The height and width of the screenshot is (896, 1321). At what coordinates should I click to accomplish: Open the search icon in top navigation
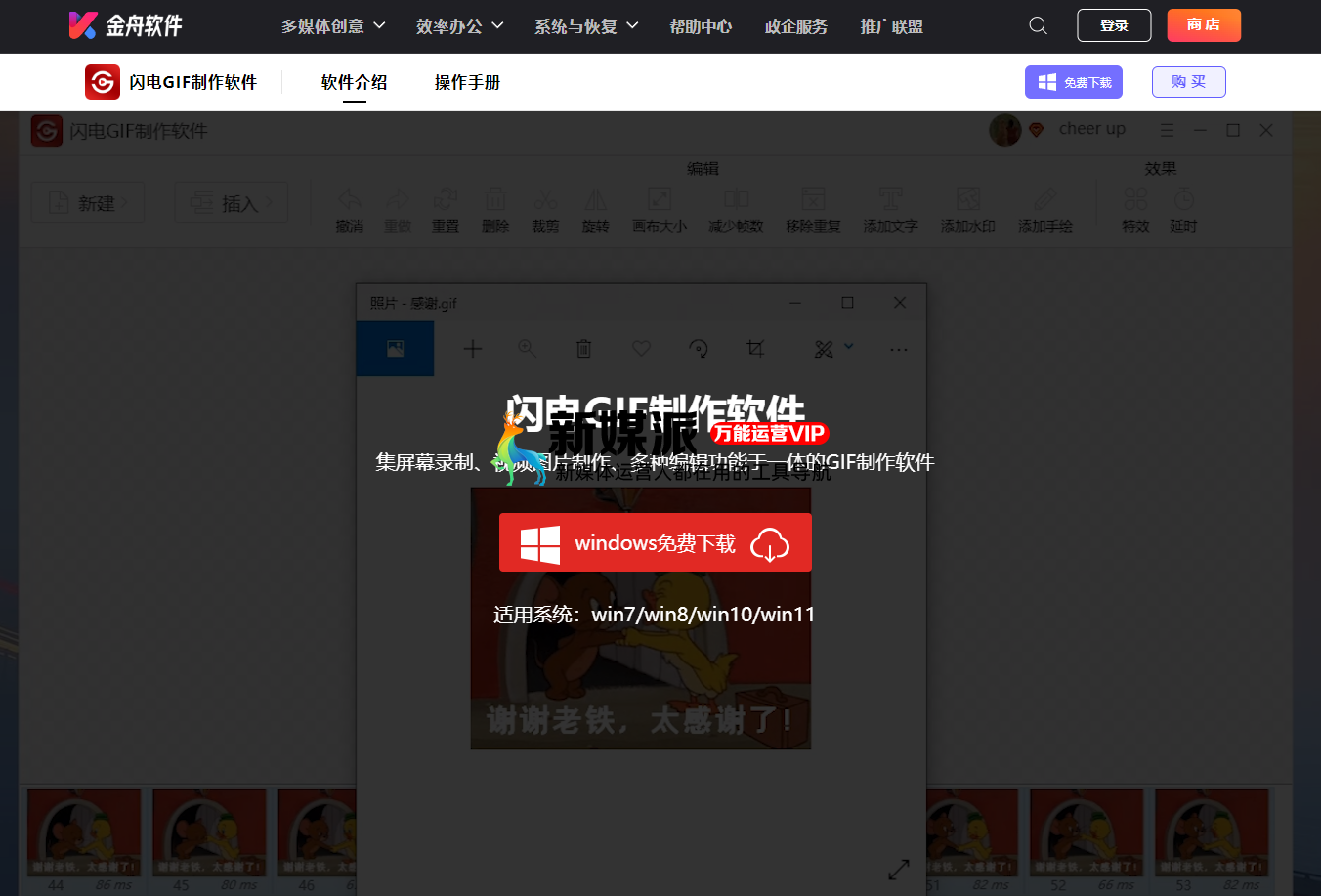[x=1038, y=25]
